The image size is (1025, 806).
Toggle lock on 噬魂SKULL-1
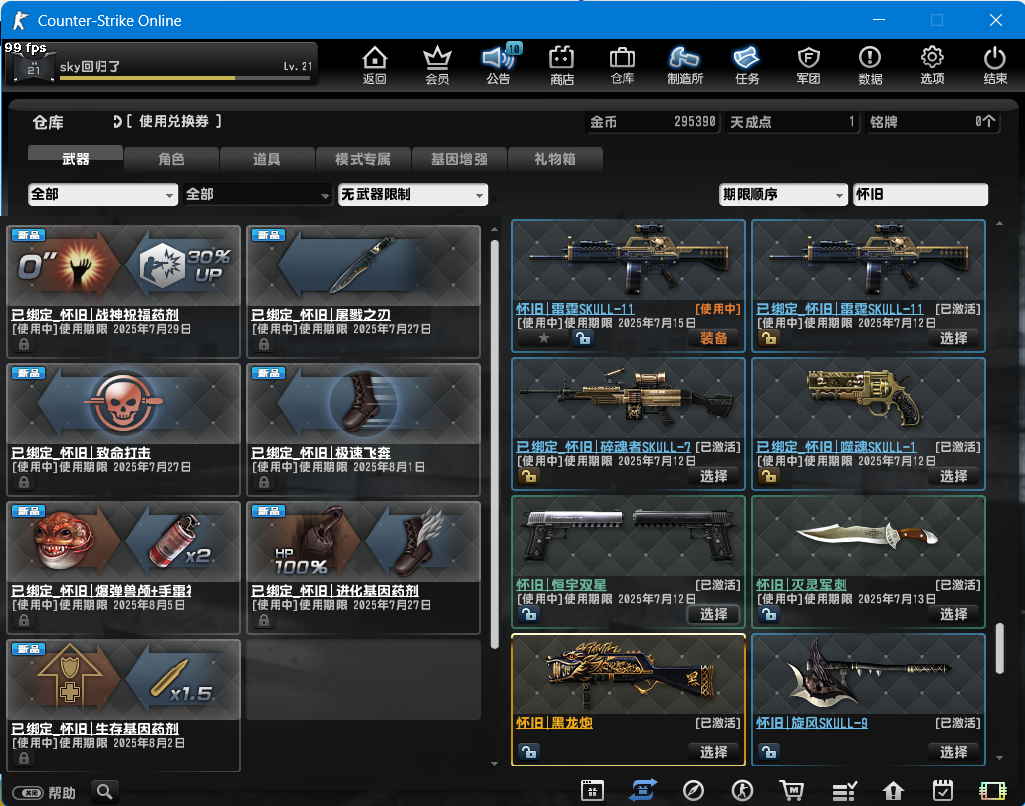tap(769, 476)
